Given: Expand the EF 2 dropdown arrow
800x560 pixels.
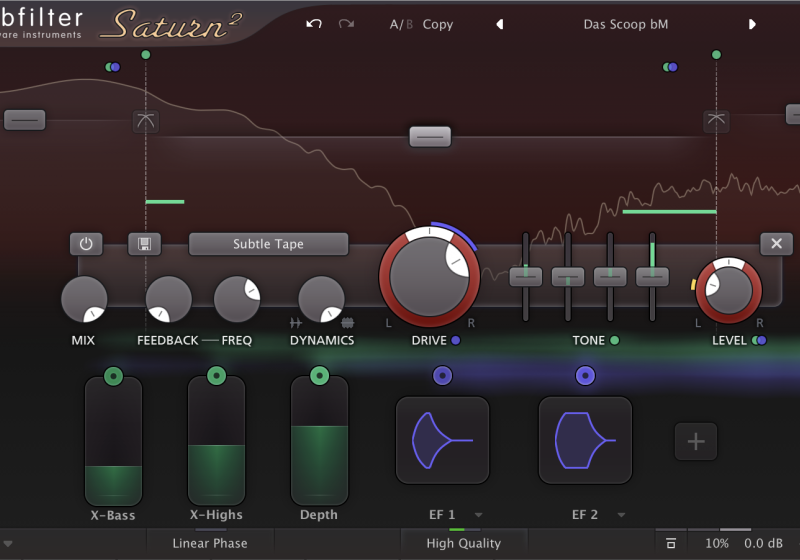Looking at the screenshot, I should coord(621,515).
